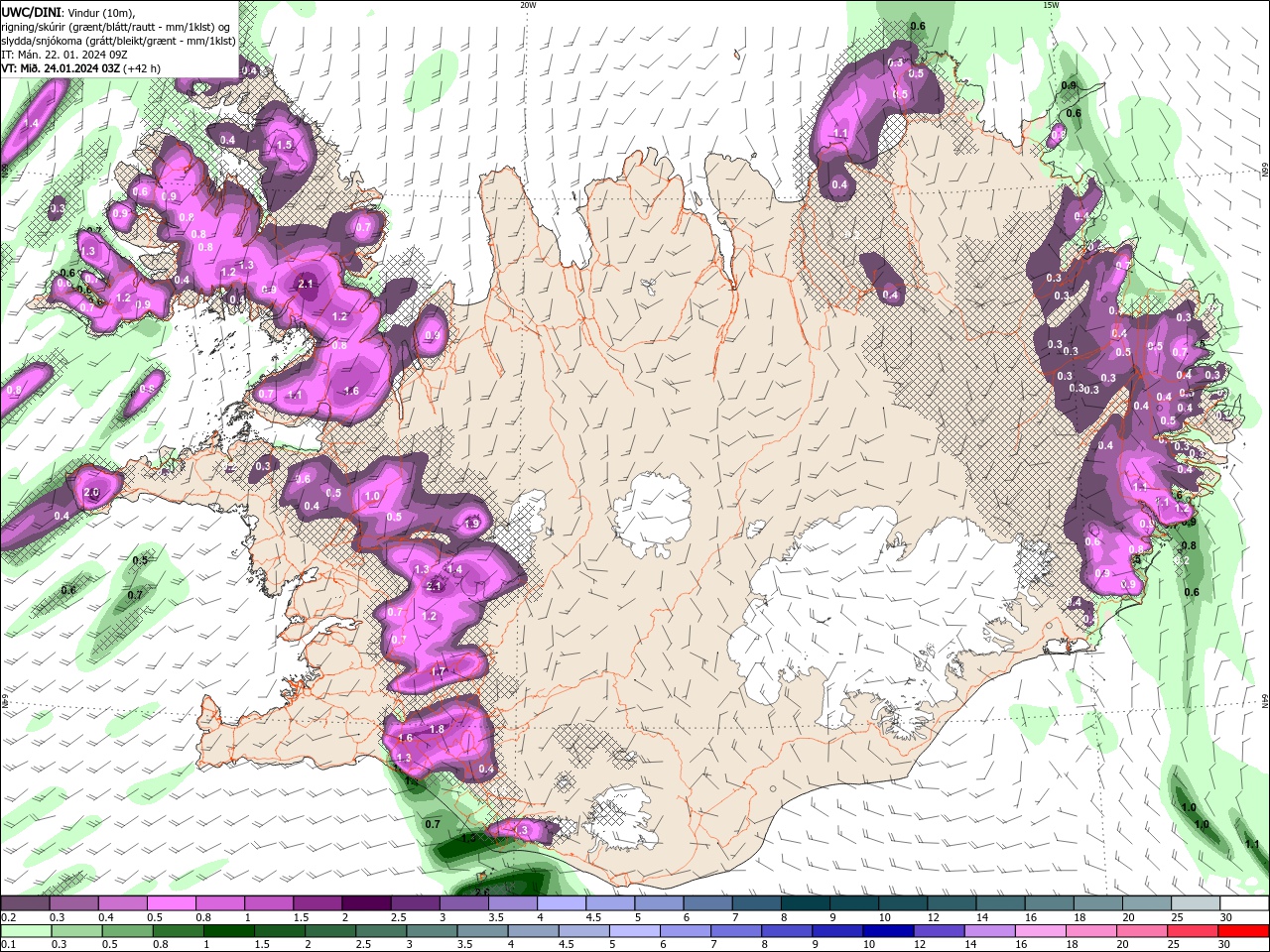Click the 1.8 snowfall value on the map
1270x952 pixels.
pyautogui.click(x=437, y=730)
